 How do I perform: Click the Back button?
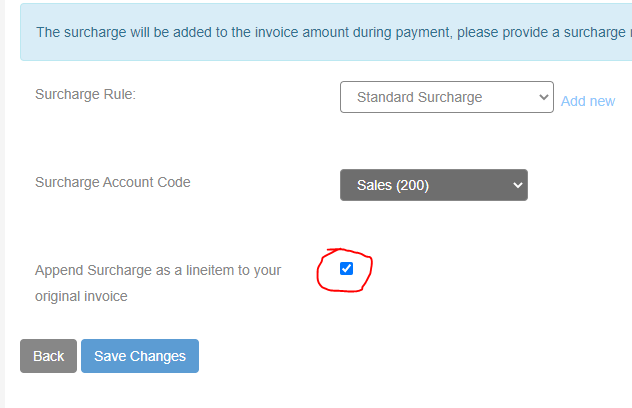pyautogui.click(x=48, y=356)
